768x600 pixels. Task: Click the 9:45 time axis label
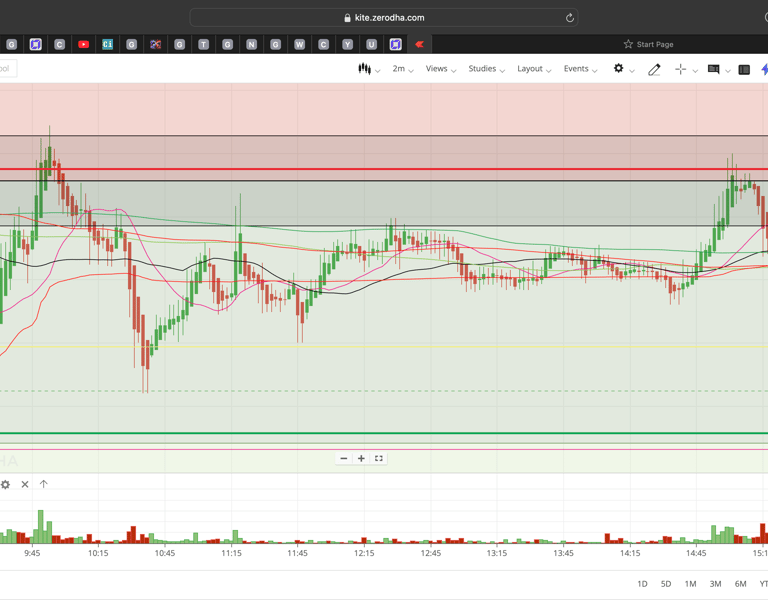pos(32,553)
